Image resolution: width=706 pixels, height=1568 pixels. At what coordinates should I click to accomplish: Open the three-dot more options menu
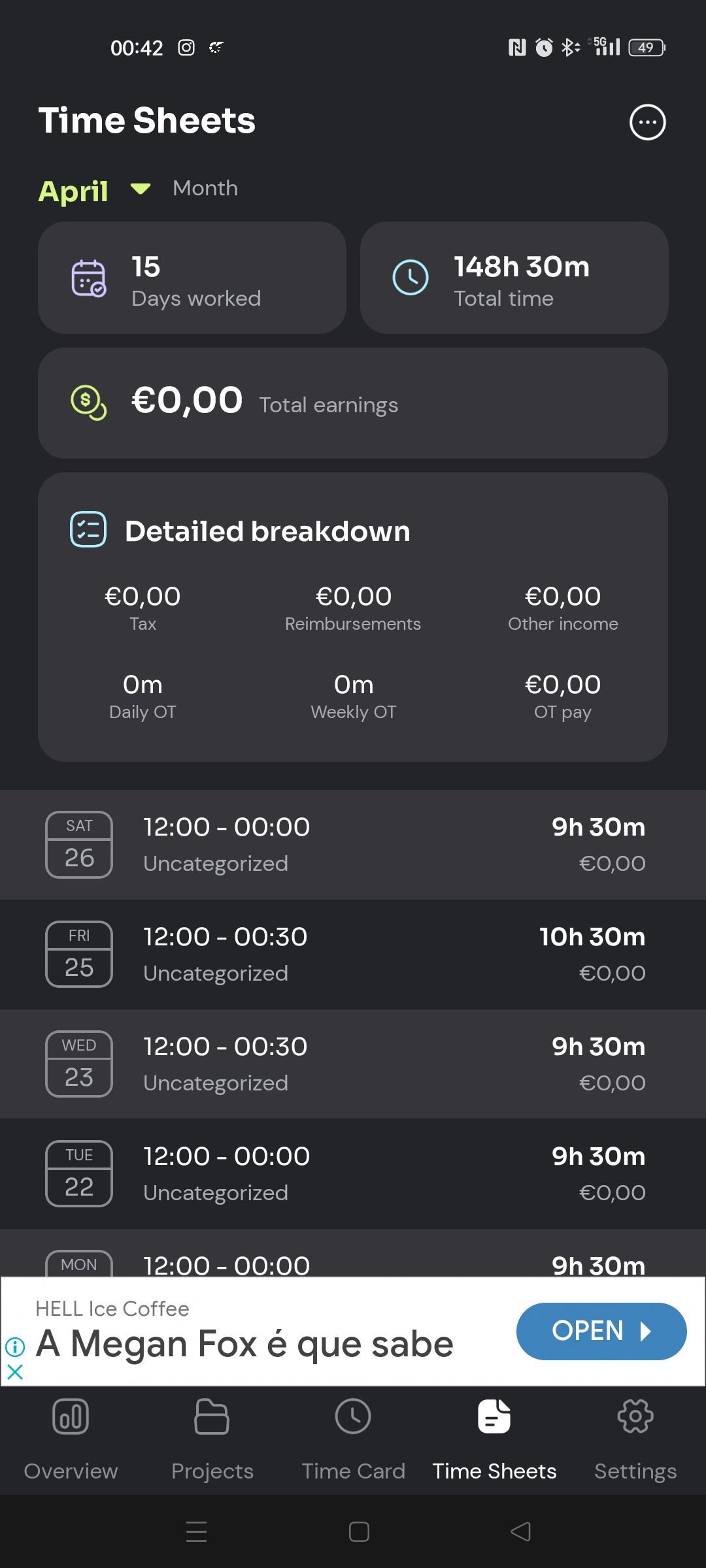pos(647,122)
